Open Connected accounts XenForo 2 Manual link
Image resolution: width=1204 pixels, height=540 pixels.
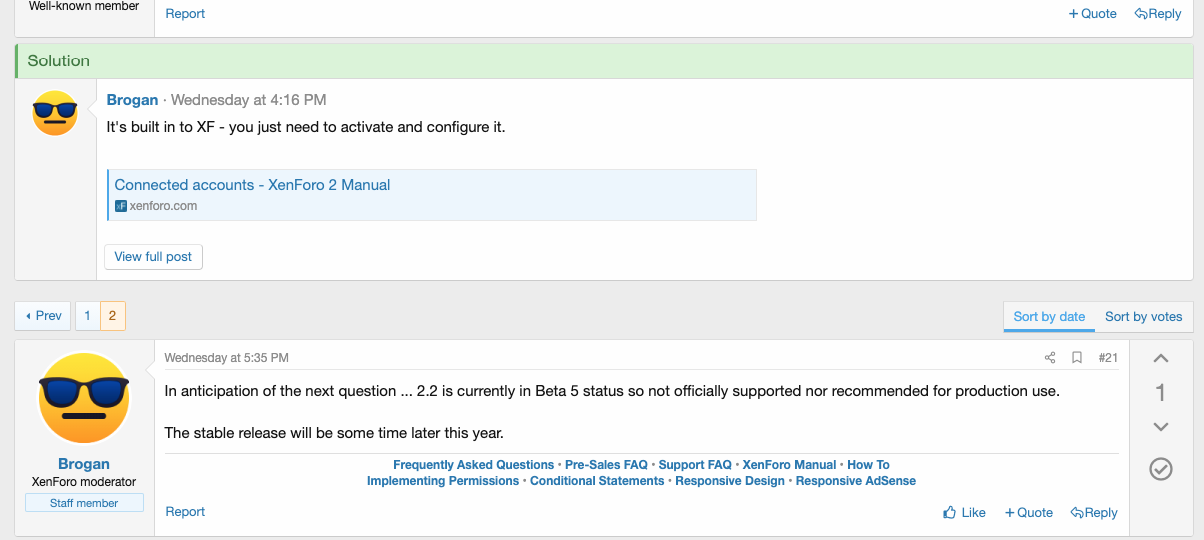click(252, 185)
